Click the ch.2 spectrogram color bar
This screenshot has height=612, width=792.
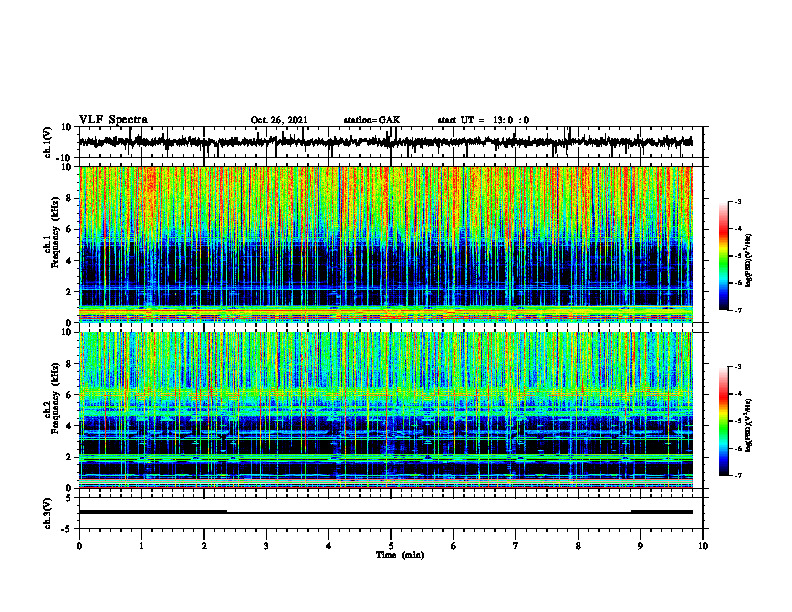click(723, 421)
